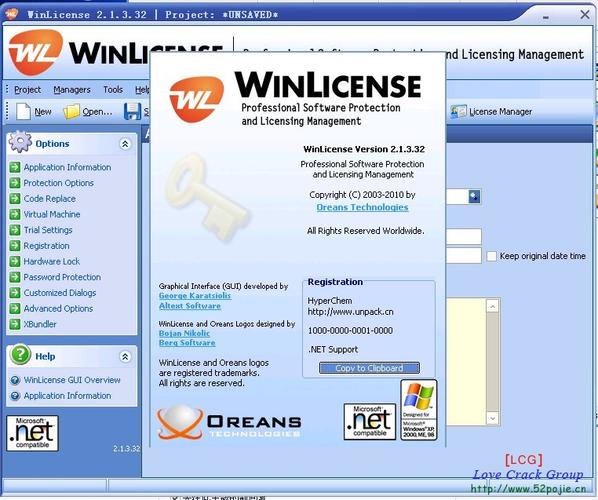The width and height of the screenshot is (598, 500).
Task: Open the Altext Software link
Action: point(190,306)
